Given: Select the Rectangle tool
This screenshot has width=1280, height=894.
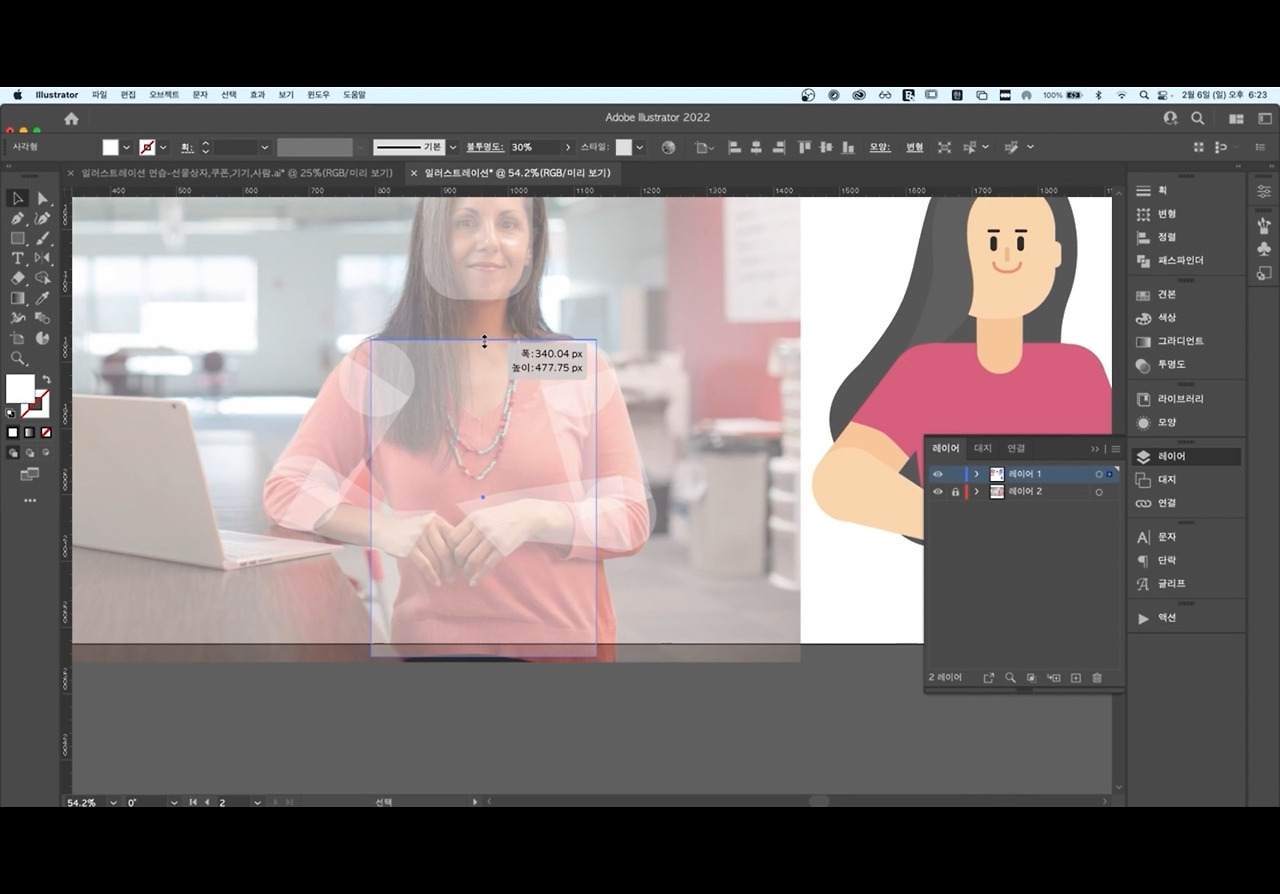Looking at the screenshot, I should (x=18, y=239).
